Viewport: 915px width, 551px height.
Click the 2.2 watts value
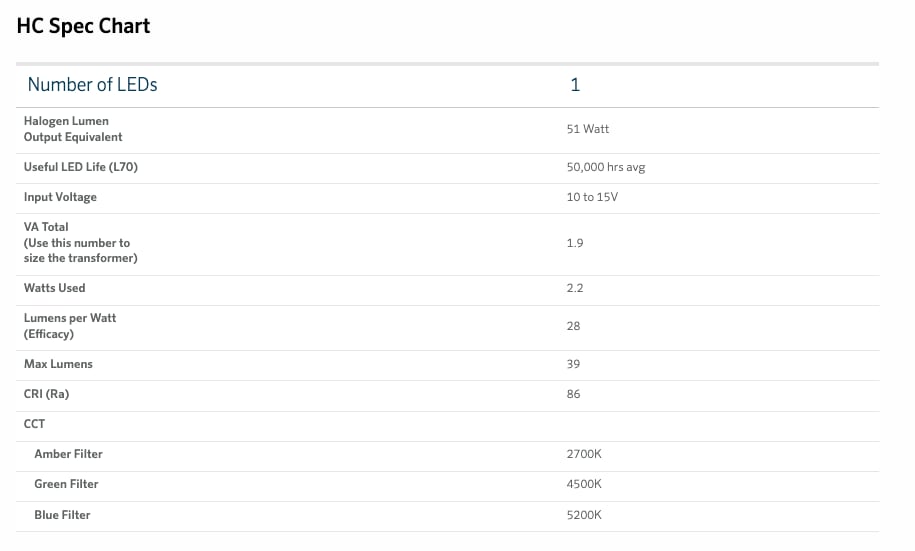click(575, 288)
